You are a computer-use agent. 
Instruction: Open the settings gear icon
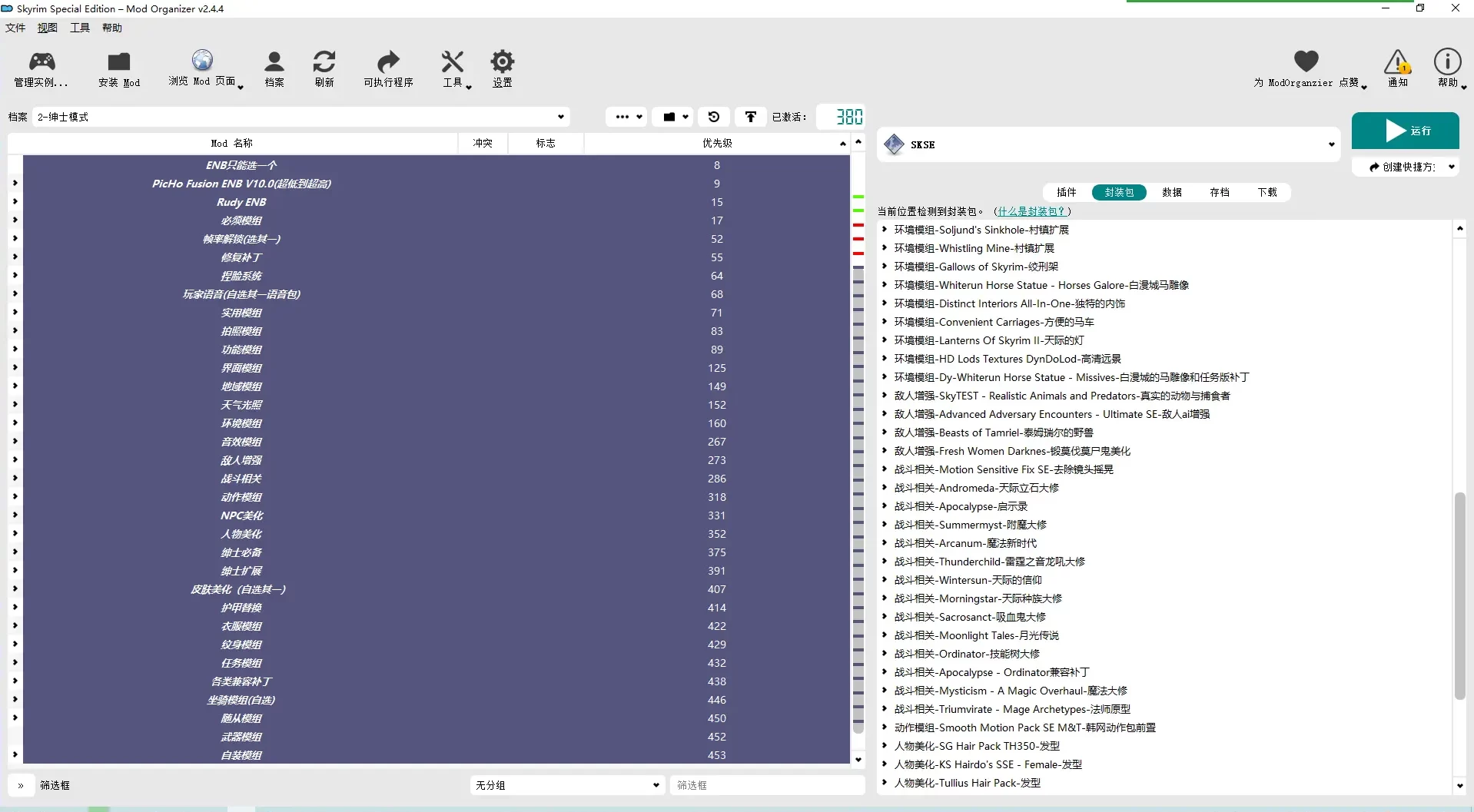coord(503,61)
